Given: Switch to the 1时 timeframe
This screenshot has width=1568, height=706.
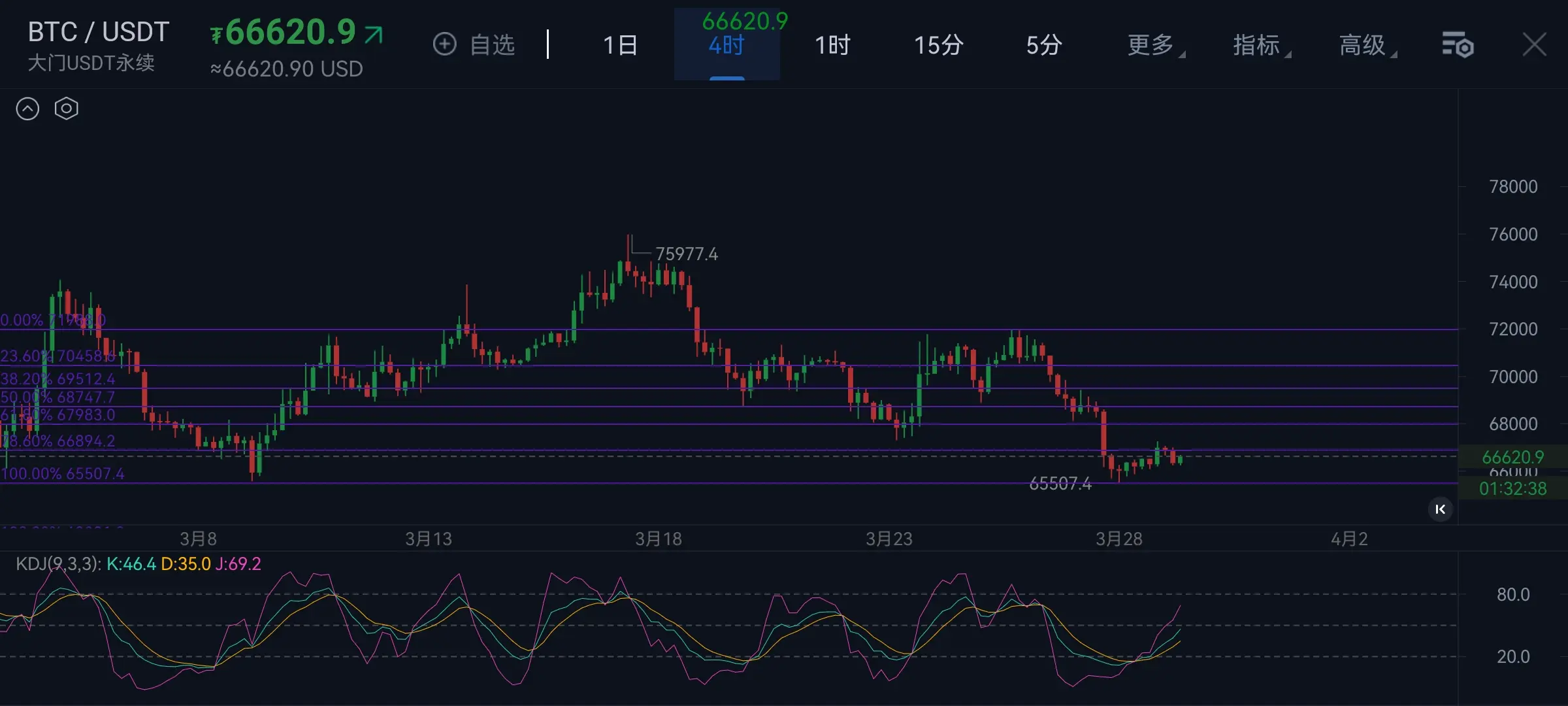Looking at the screenshot, I should point(832,45).
